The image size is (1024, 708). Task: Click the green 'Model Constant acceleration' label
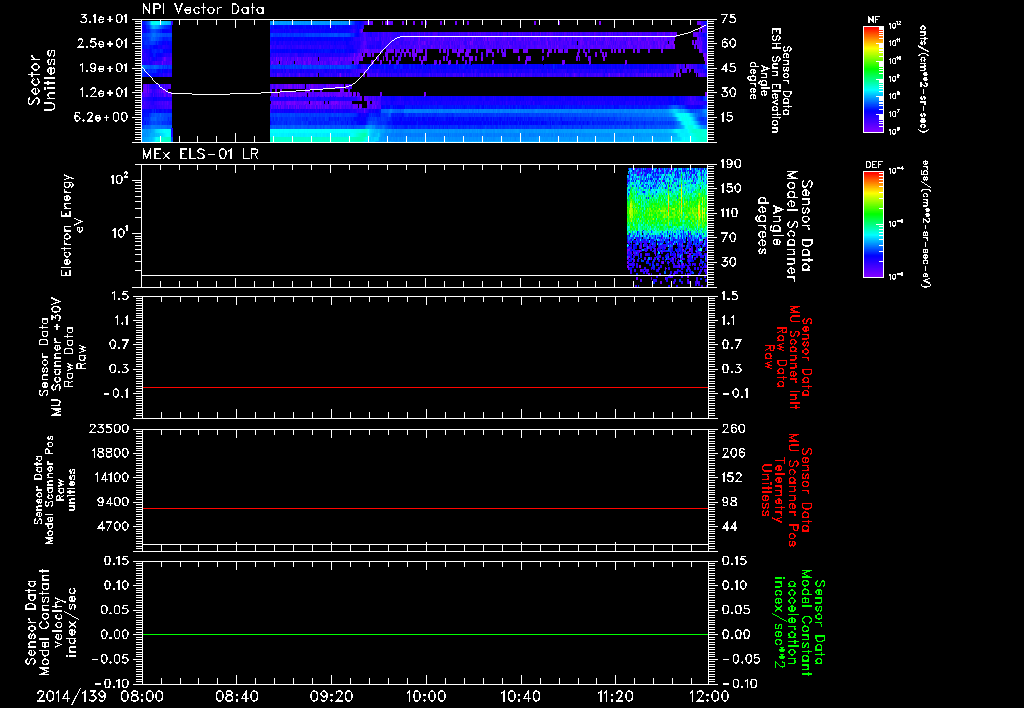pos(798,622)
